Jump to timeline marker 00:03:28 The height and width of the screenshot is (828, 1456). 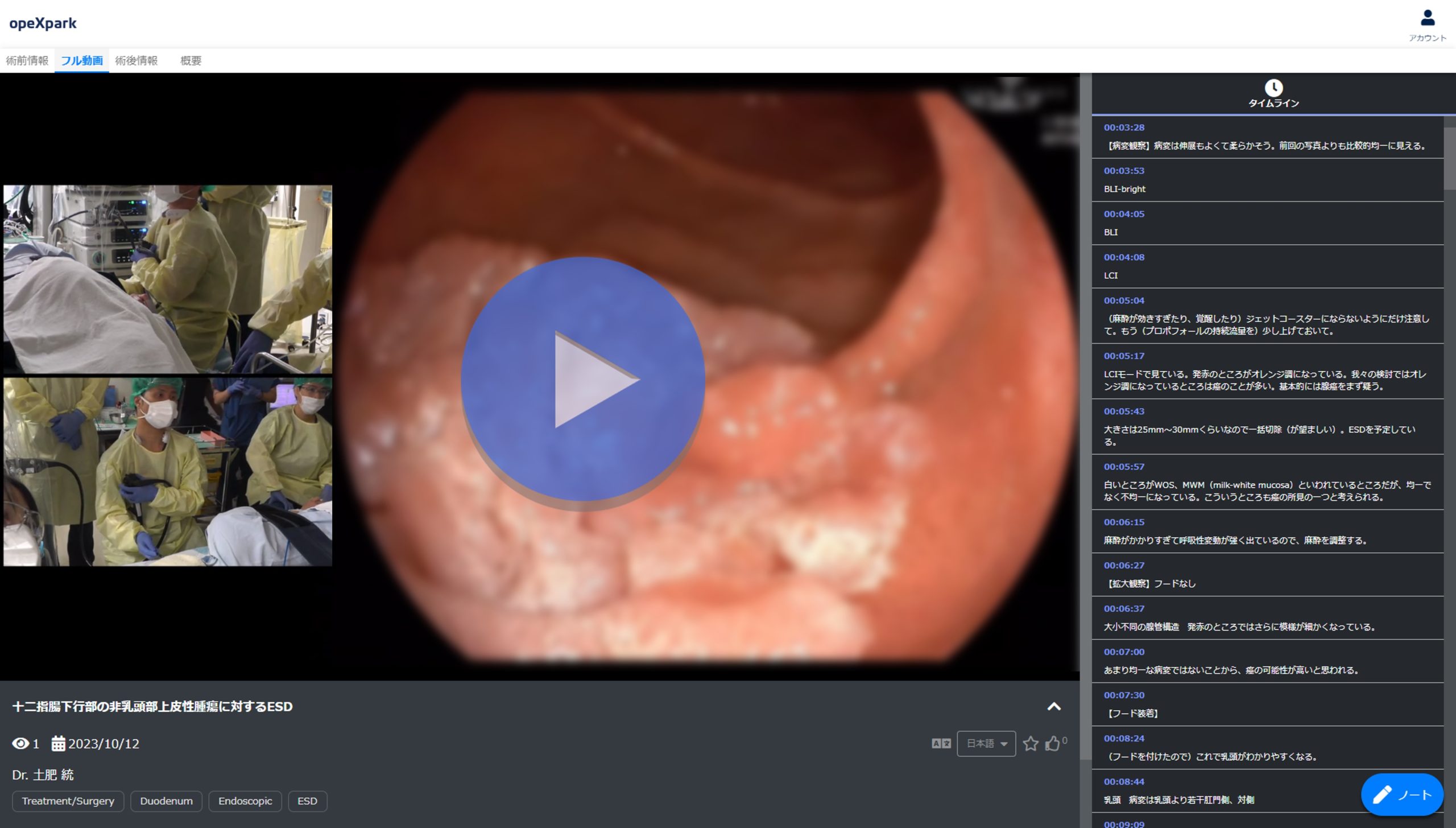(1267, 137)
